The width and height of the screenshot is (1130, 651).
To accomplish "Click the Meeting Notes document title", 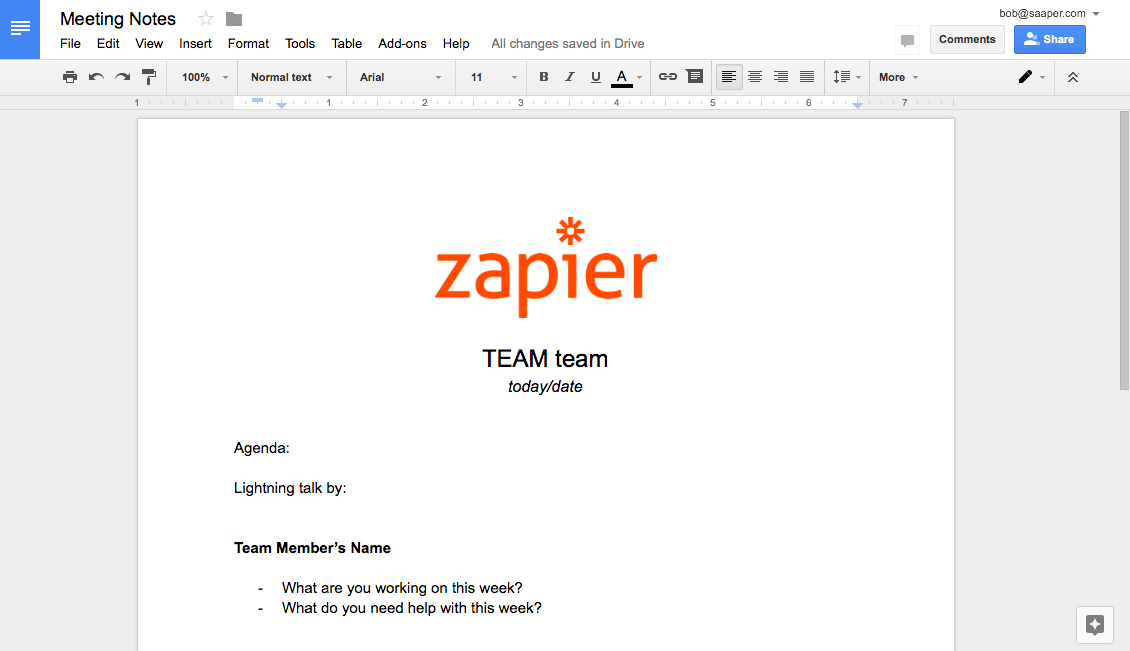I will pyautogui.click(x=117, y=19).
